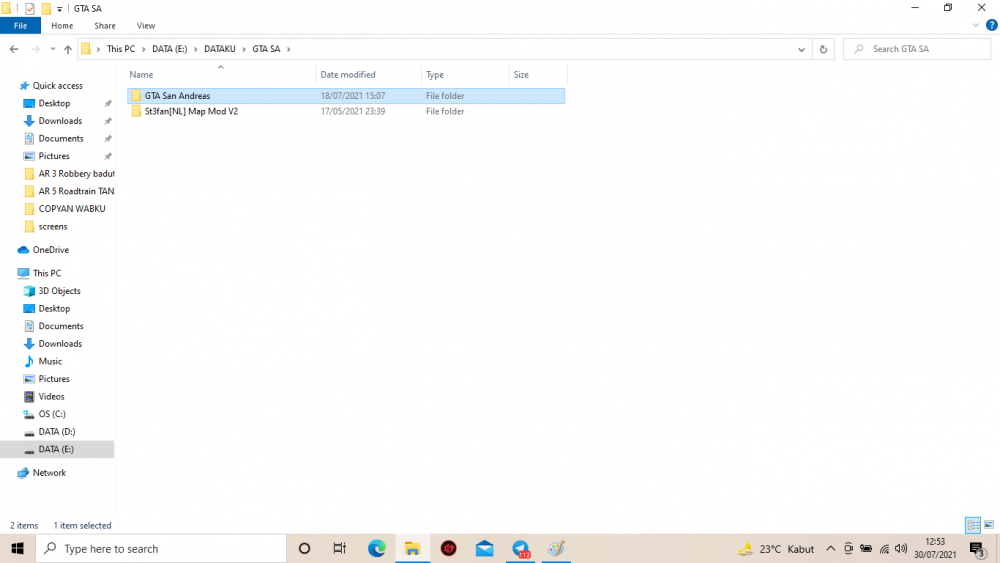1000x563 pixels.
Task: Go up one folder level
Action: coord(68,49)
